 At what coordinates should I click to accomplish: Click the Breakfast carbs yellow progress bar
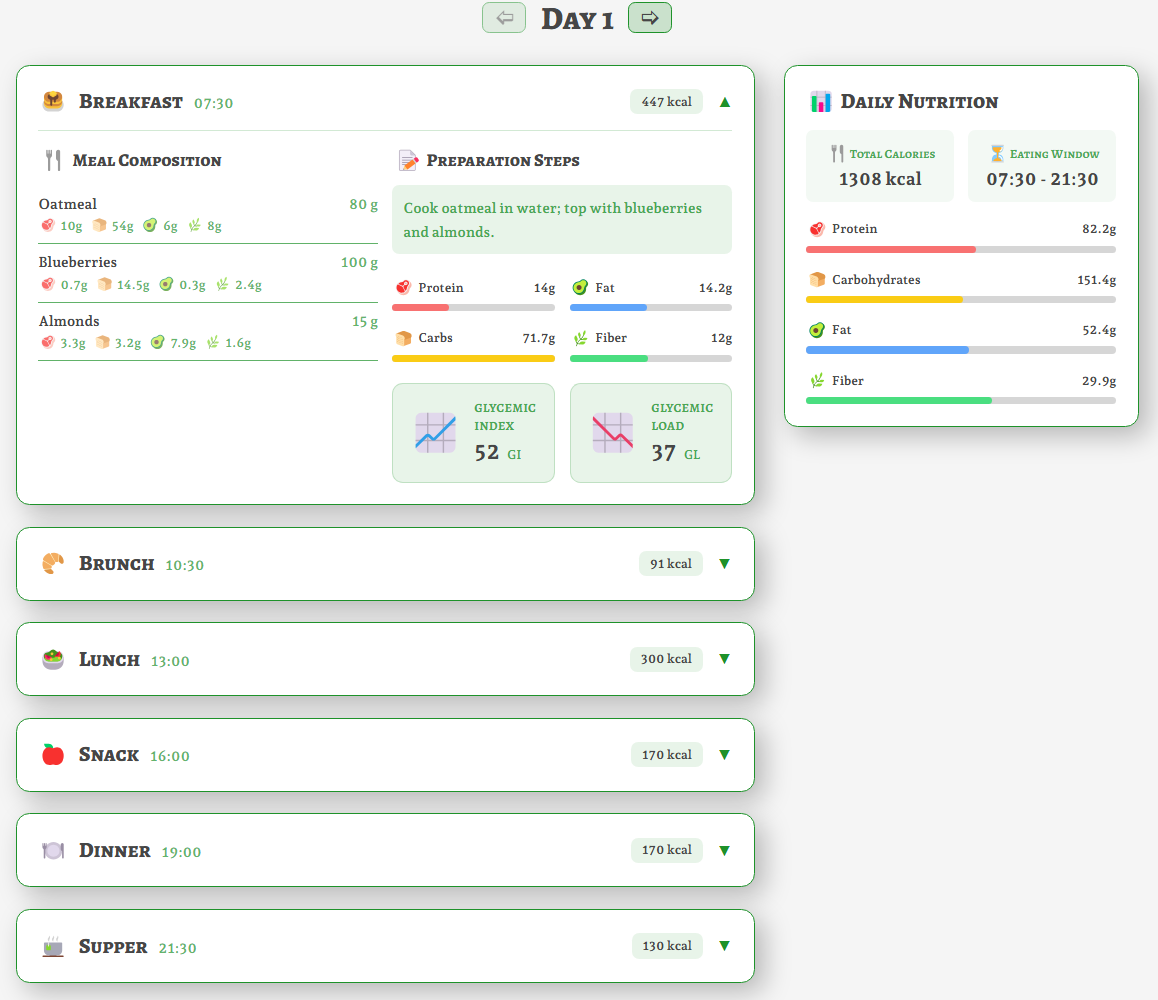[x=473, y=358]
